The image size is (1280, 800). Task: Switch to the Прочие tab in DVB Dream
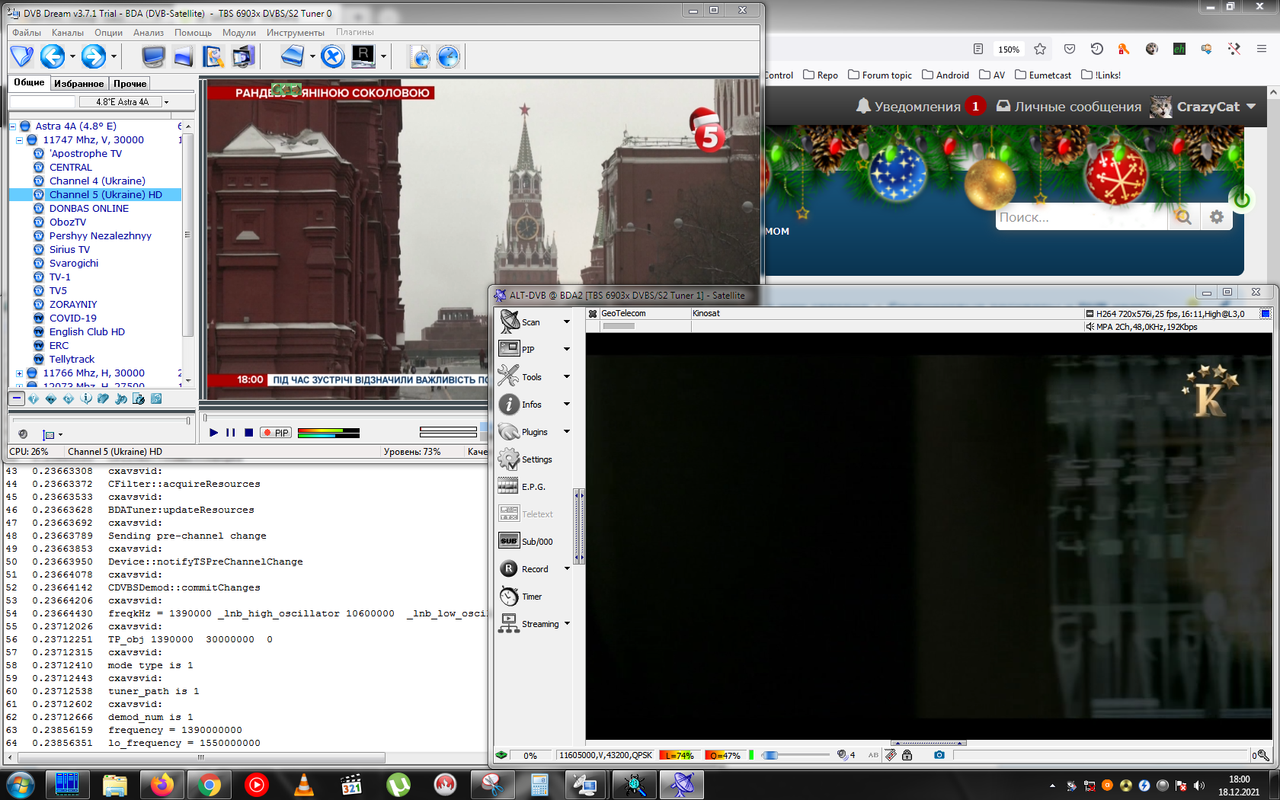click(130, 83)
